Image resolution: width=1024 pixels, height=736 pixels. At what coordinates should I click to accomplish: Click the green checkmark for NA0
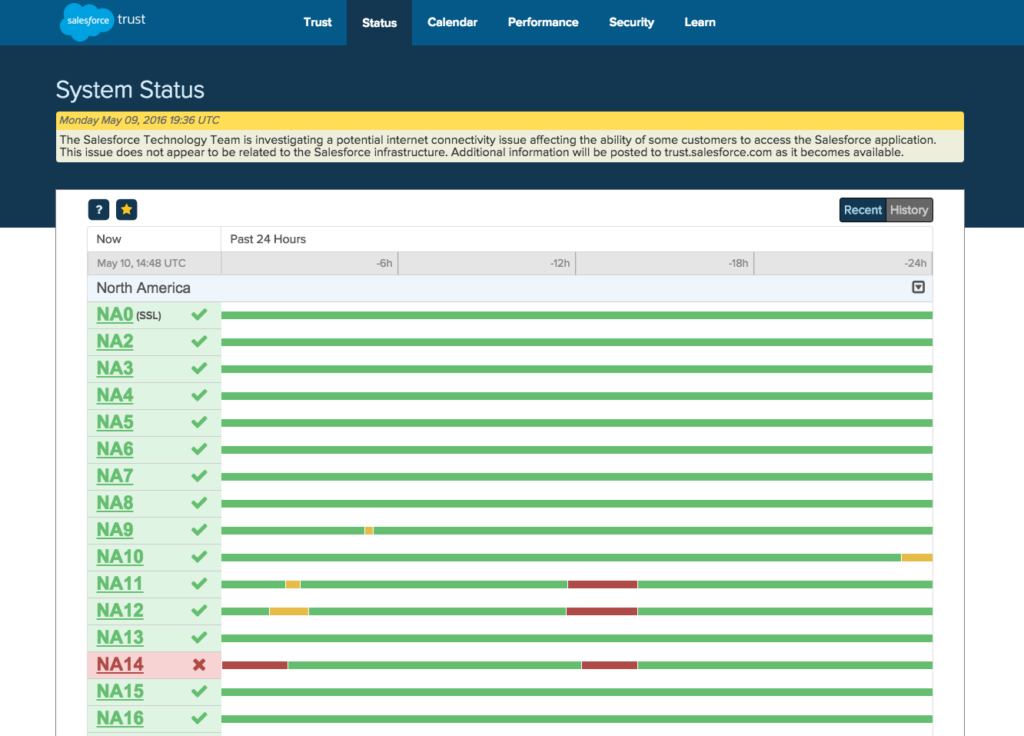point(199,315)
